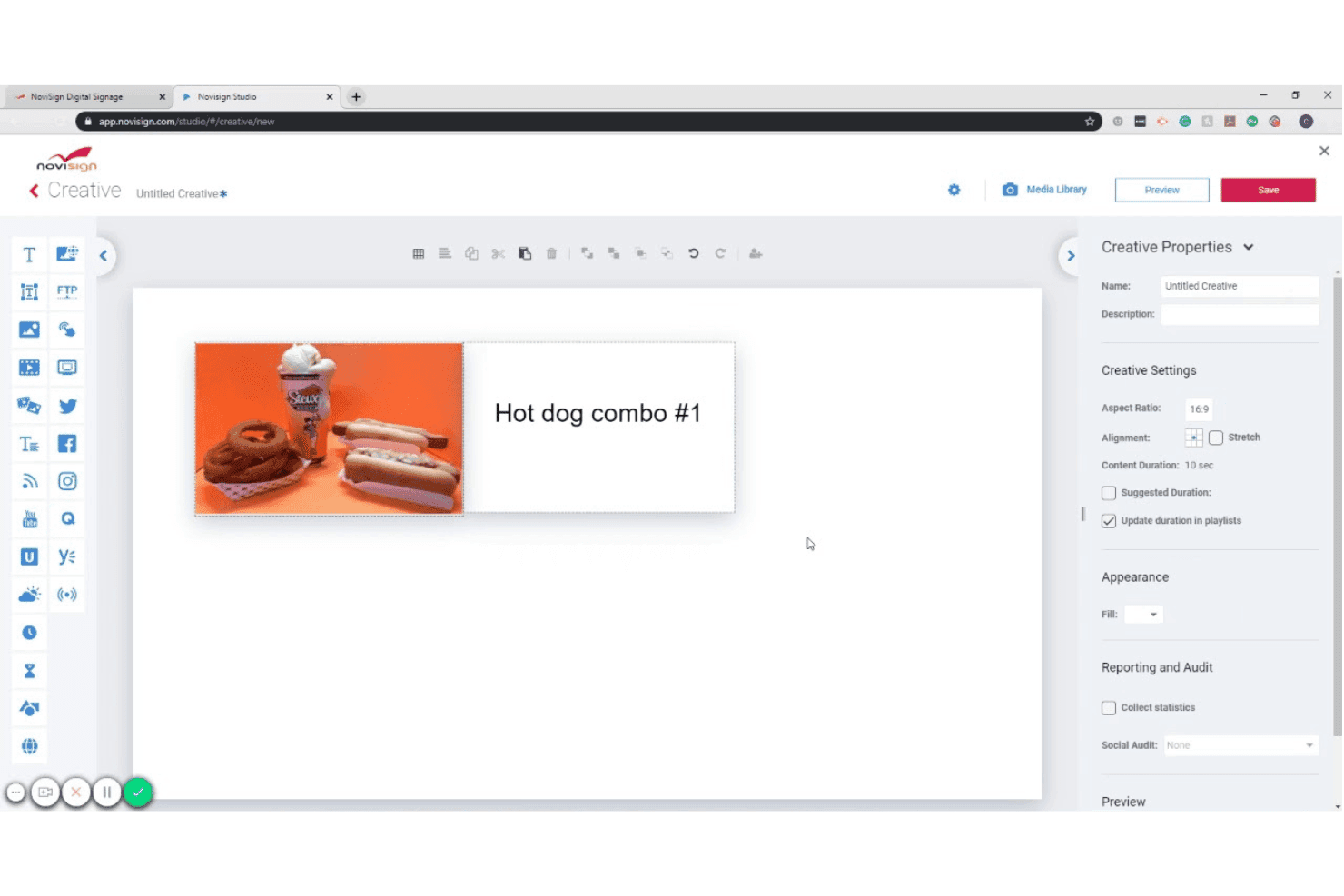The height and width of the screenshot is (896, 1344).
Task: Add the Clock widget
Action: point(29,633)
